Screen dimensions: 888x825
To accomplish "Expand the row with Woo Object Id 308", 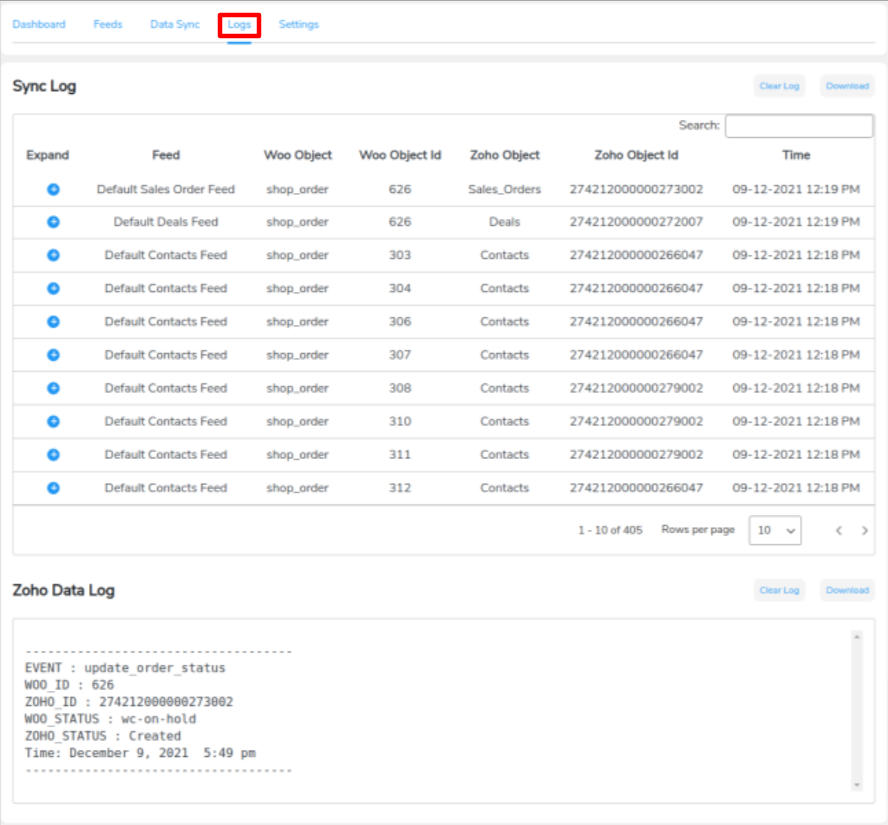I will click(x=54, y=388).
